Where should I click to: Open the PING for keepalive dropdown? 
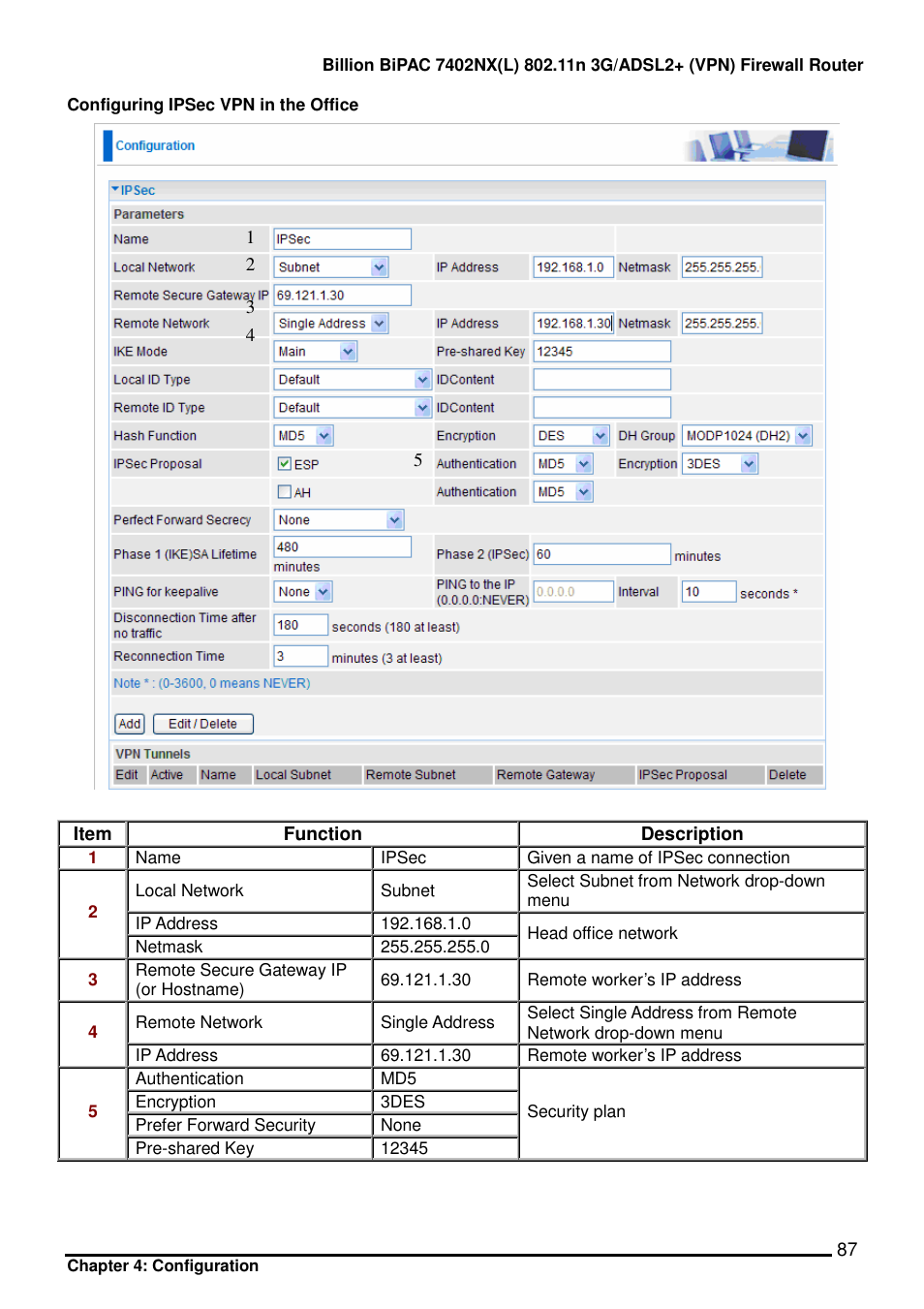(x=303, y=592)
